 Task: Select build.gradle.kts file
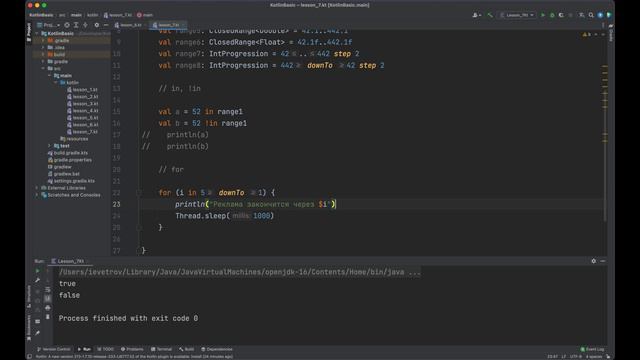(x=68, y=153)
